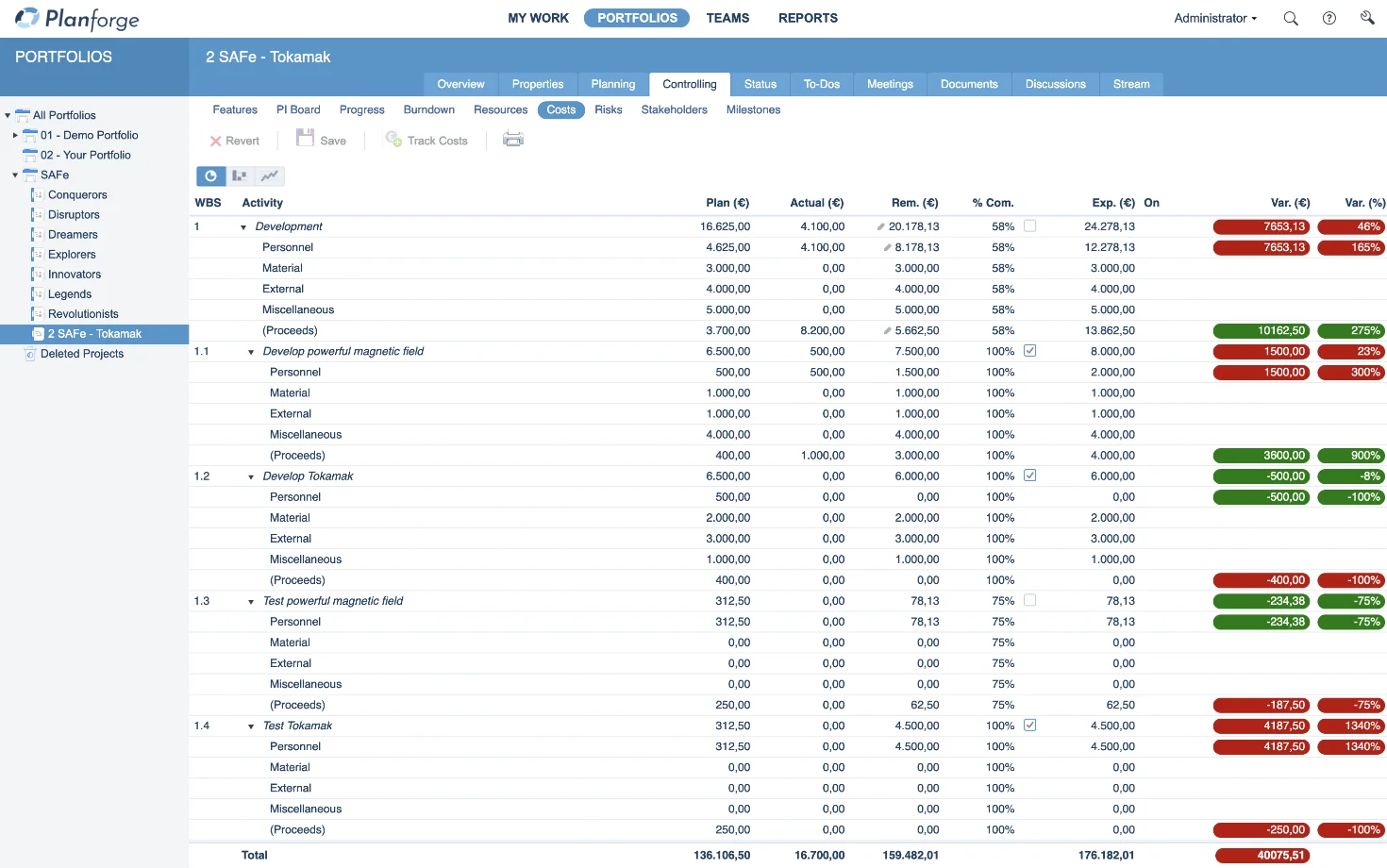Collapse the All Portfolios tree node
The image size is (1387, 868).
(x=8, y=115)
